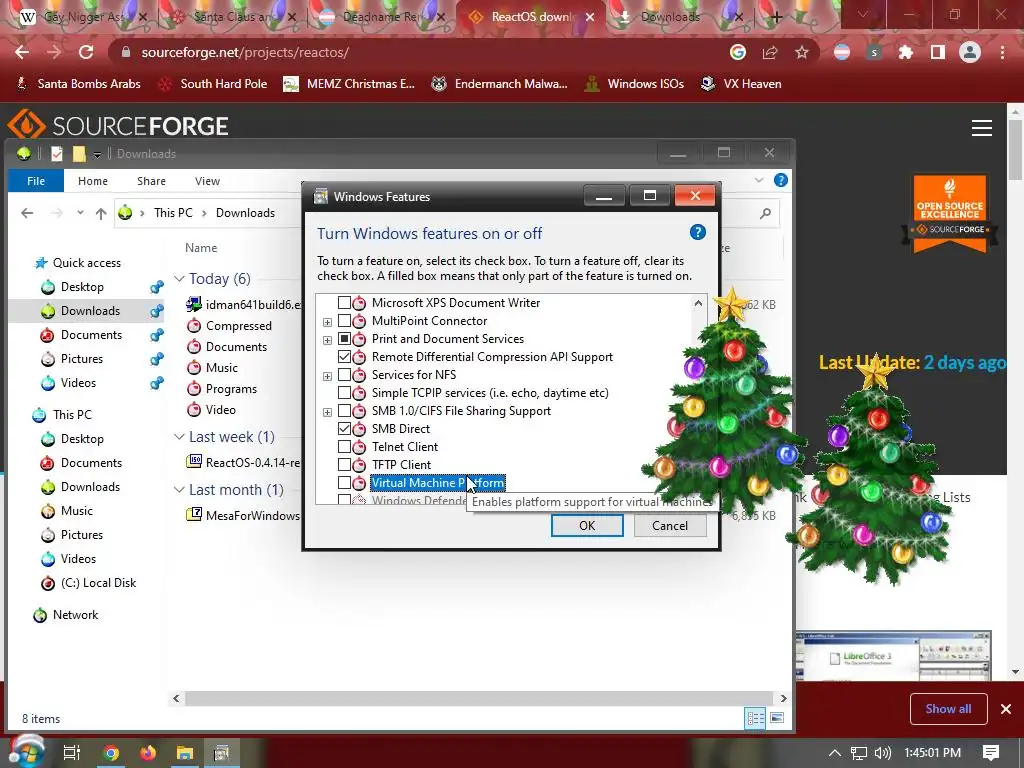Switch to details view in File Explorer
The width and height of the screenshot is (1024, 768).
click(756, 718)
